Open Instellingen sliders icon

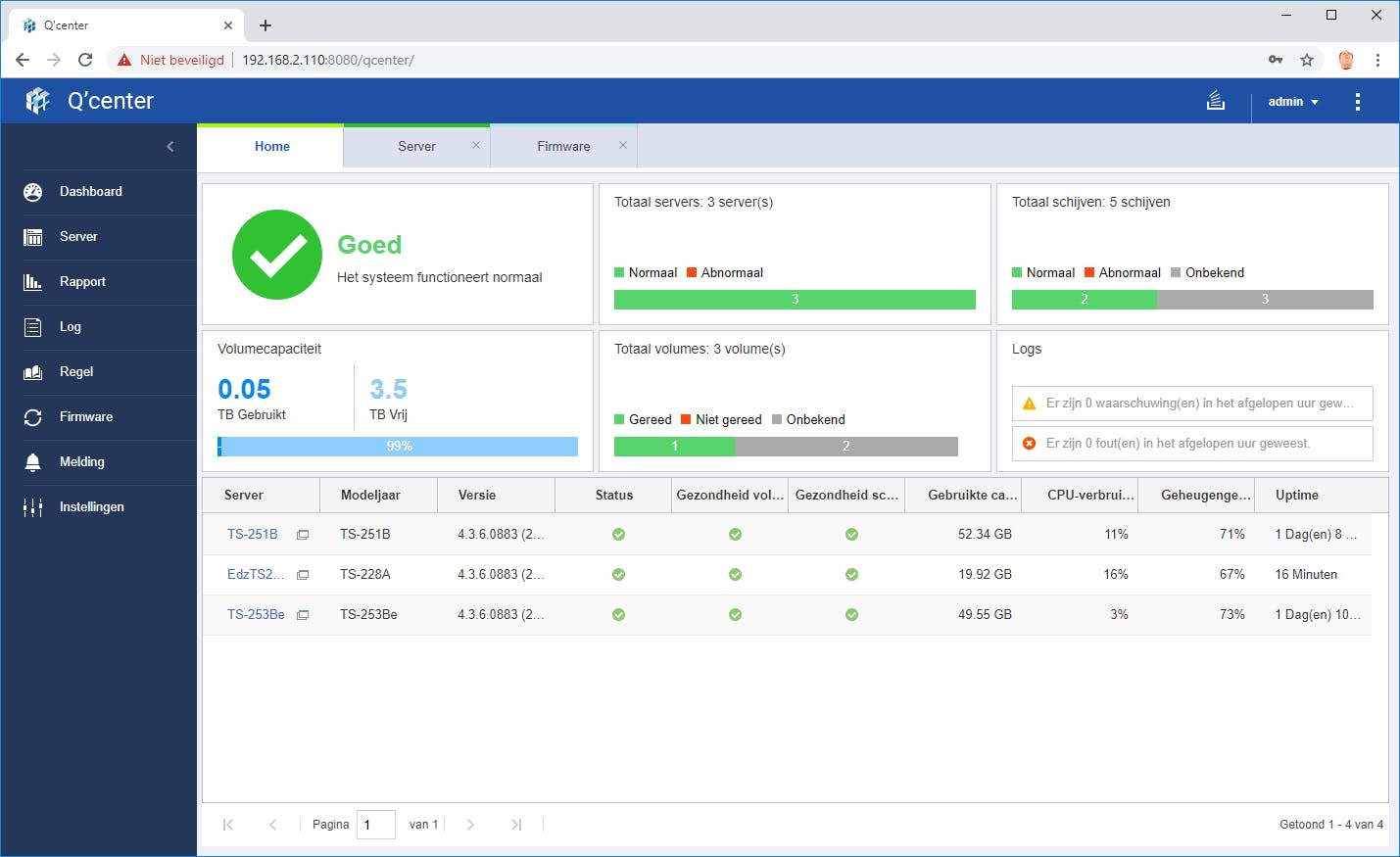point(32,507)
